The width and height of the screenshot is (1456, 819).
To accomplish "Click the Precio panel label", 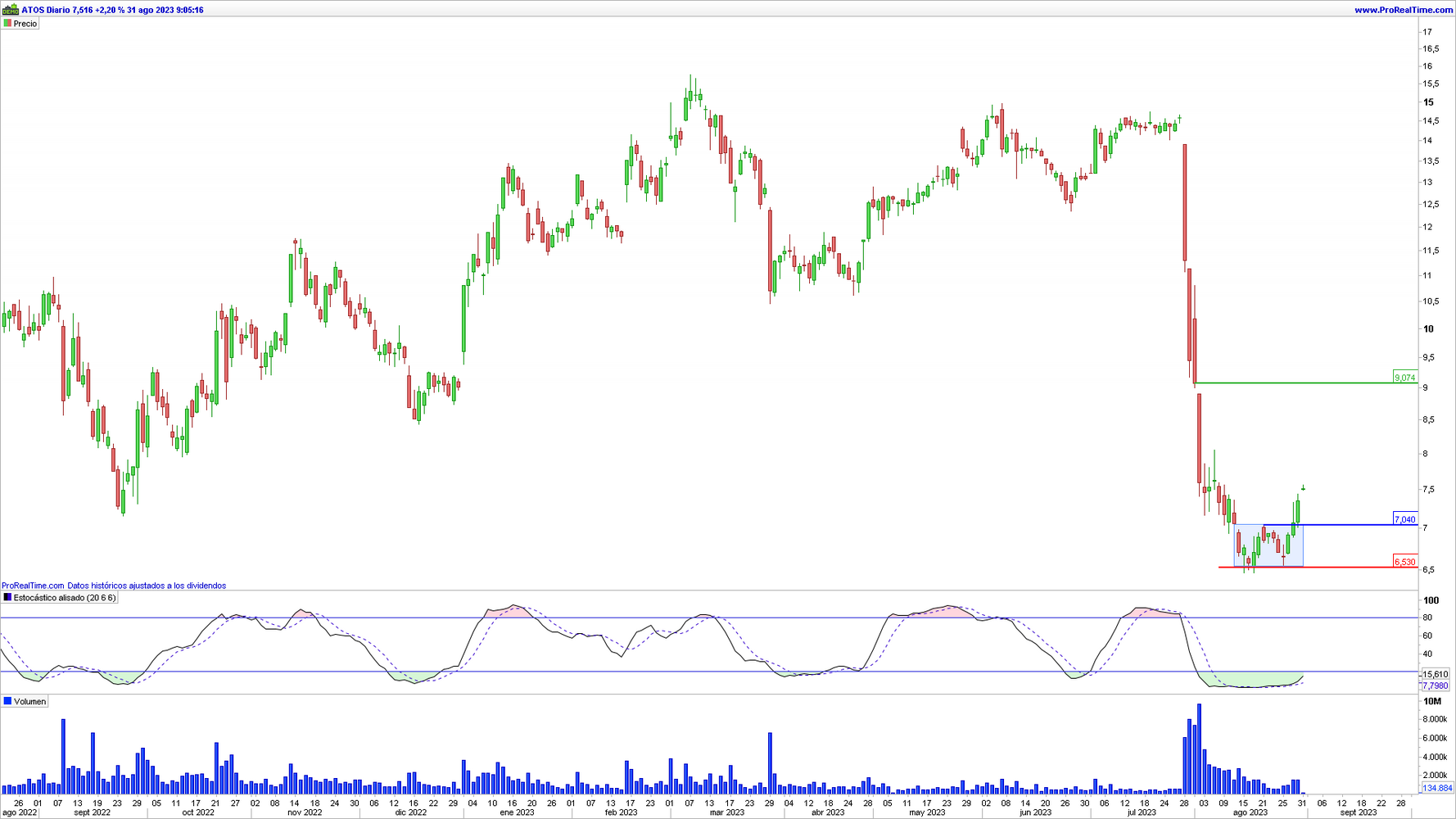I will pyautogui.click(x=25, y=24).
